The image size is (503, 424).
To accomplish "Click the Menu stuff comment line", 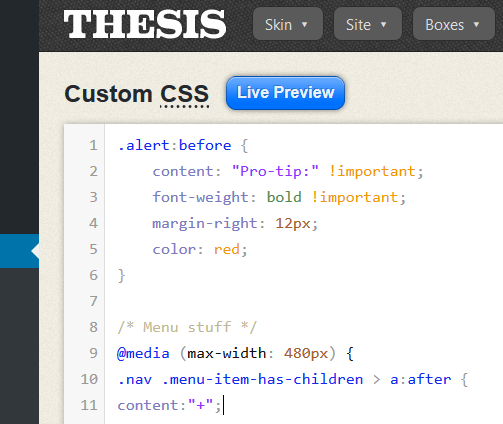I will click(x=187, y=327).
